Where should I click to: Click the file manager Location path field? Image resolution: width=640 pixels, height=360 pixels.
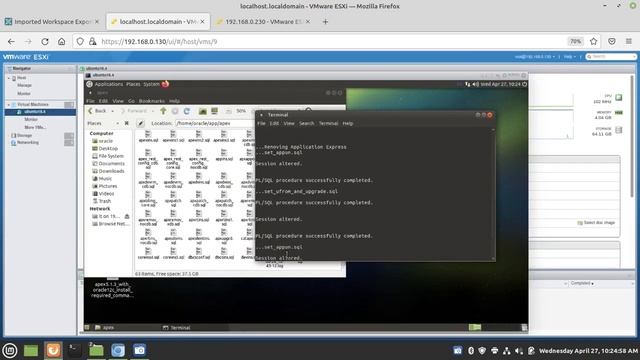point(215,123)
